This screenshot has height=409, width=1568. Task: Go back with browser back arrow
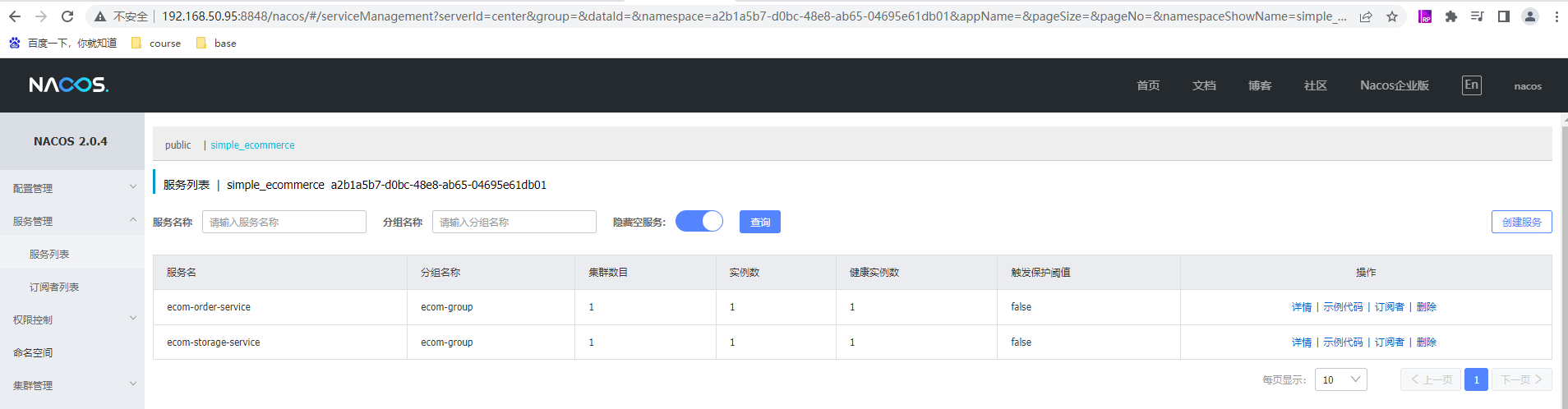15,16
